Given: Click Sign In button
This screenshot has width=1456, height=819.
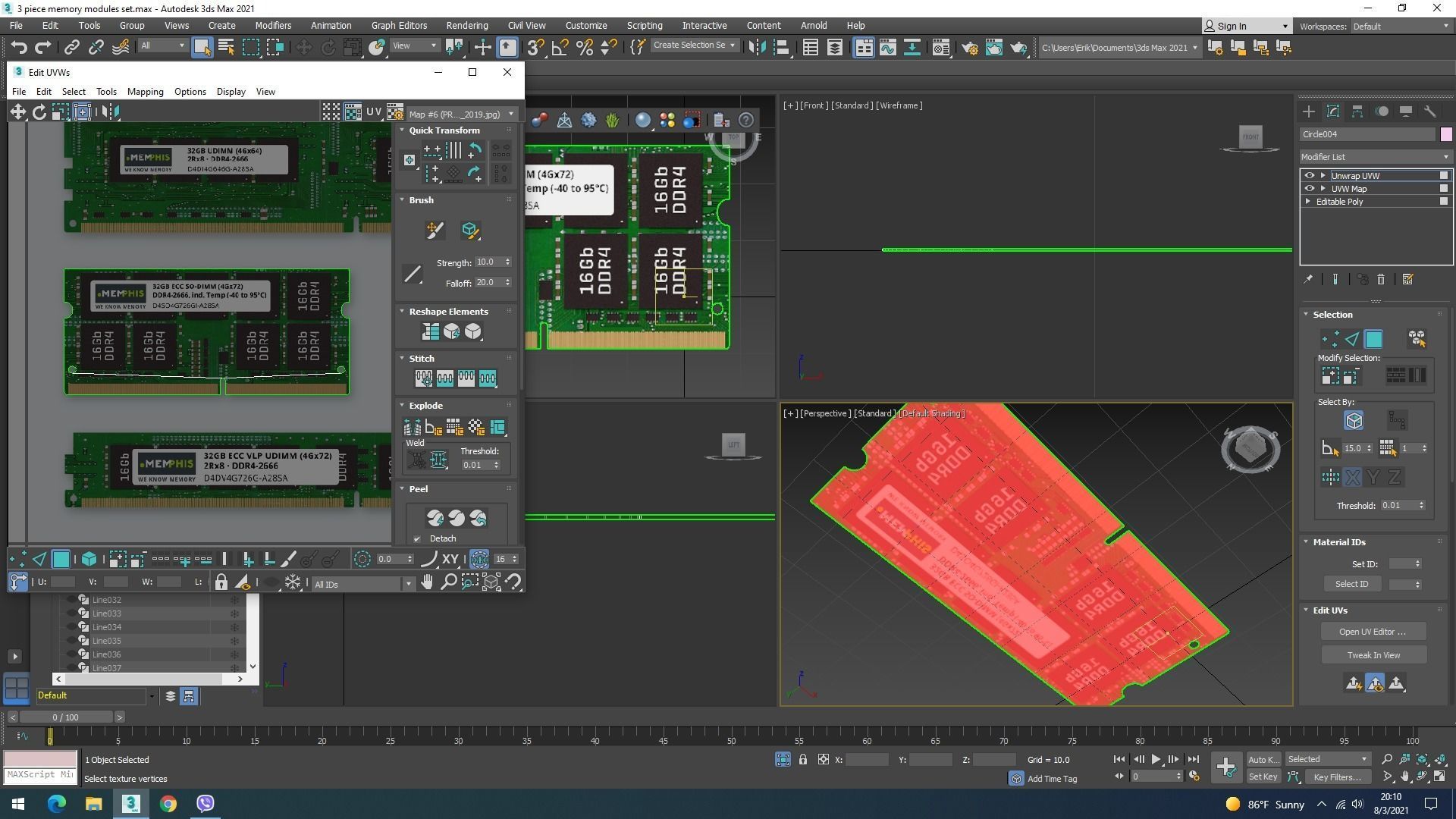Looking at the screenshot, I should pos(1247,26).
